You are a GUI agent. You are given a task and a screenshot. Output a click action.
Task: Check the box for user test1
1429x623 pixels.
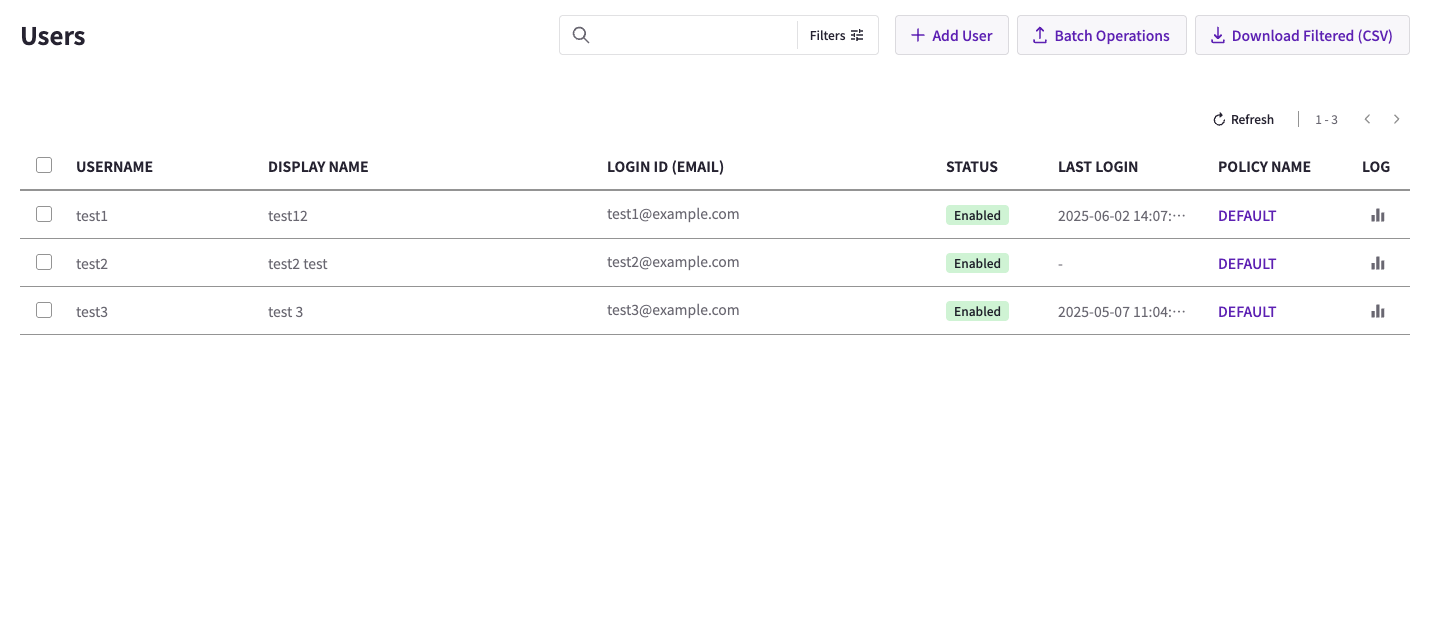[44, 214]
